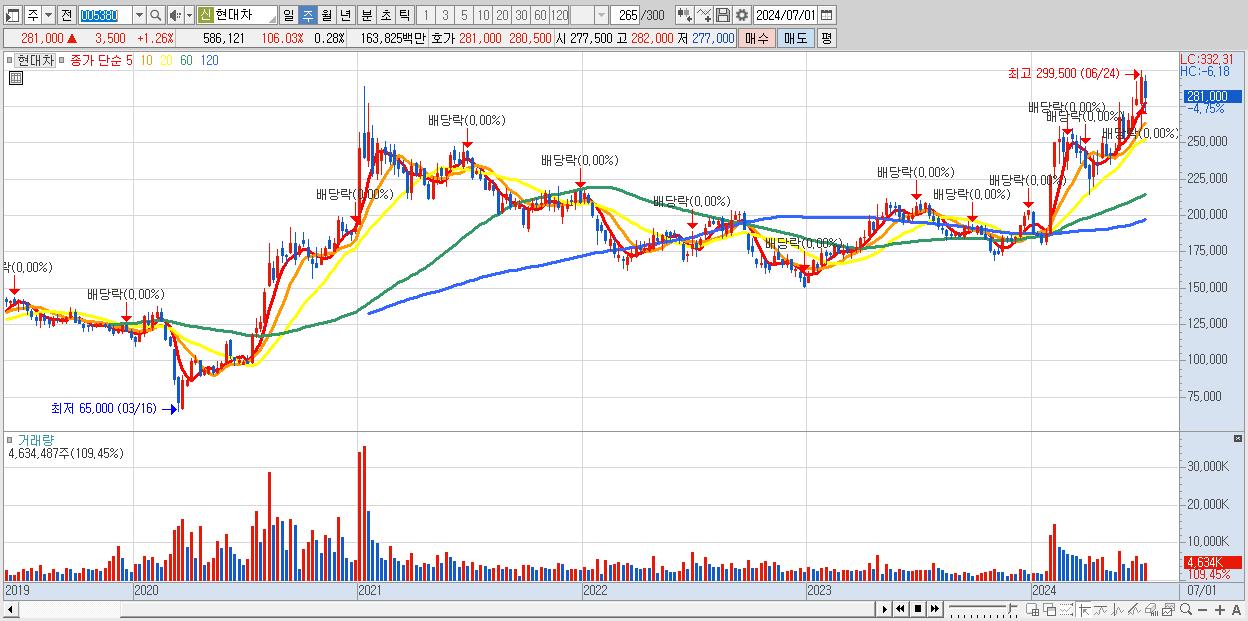Switch chart to yearly 년 period

click(x=345, y=15)
